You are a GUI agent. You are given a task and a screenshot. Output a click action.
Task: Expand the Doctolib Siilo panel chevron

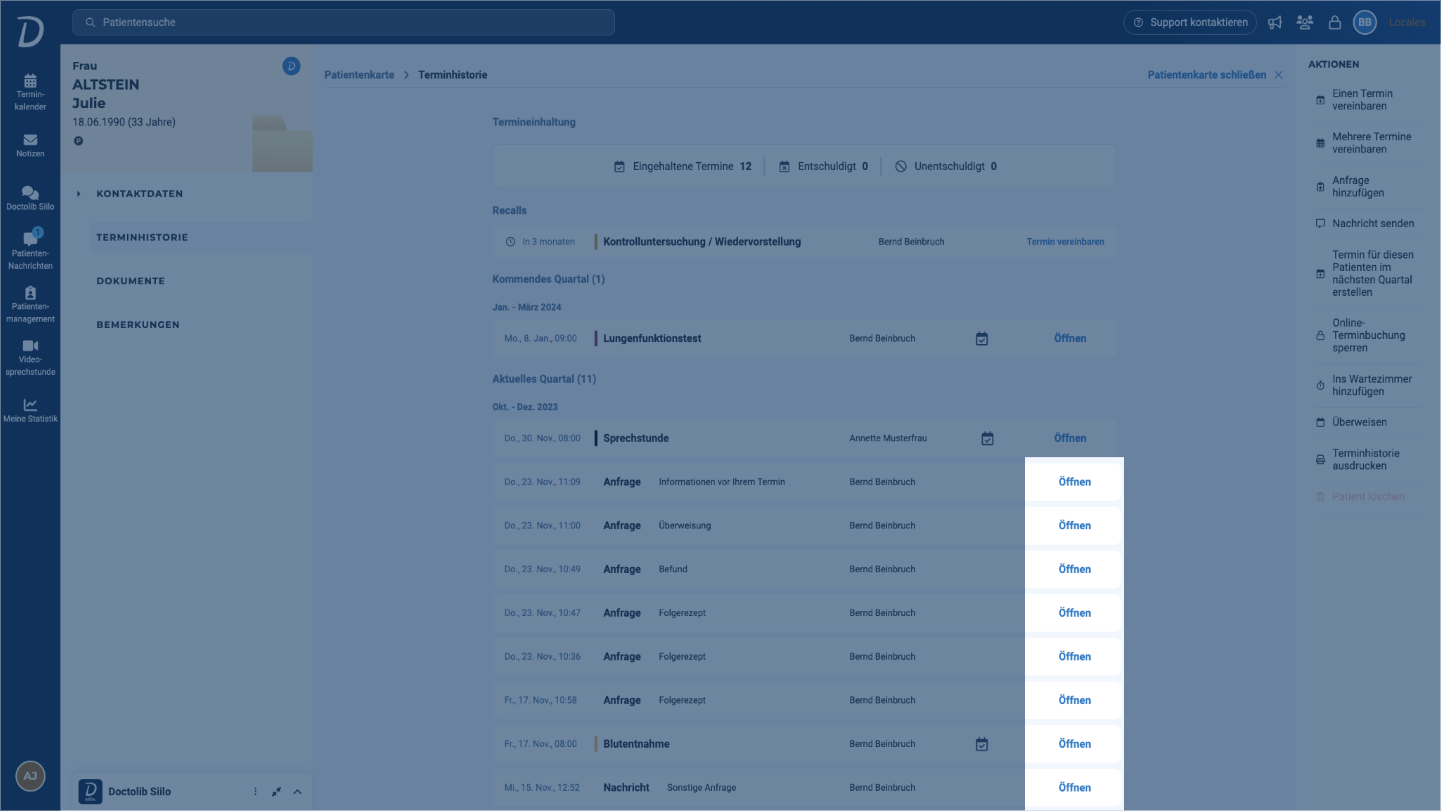(x=297, y=792)
